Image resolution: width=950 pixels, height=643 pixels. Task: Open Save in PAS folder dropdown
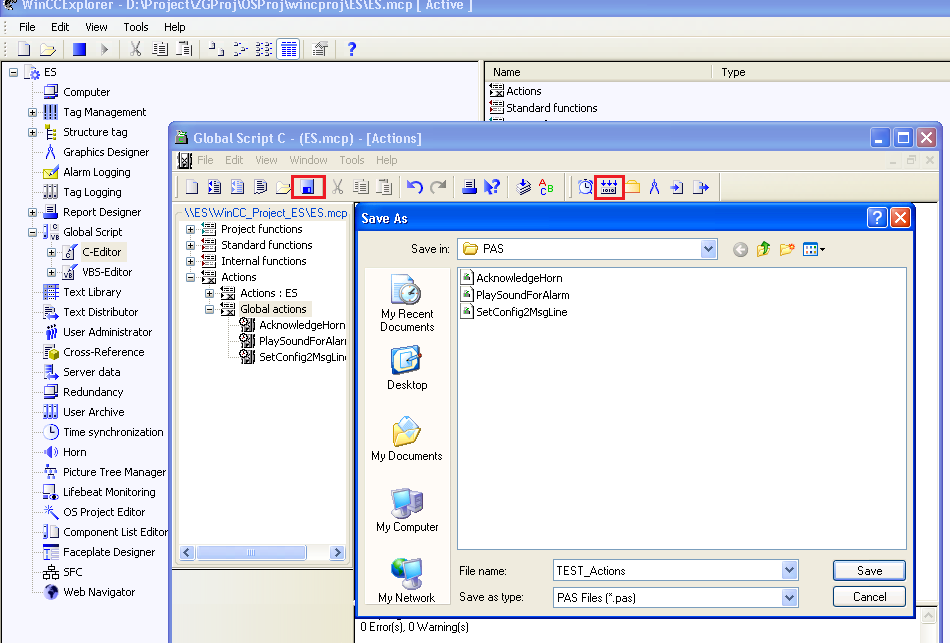(x=708, y=249)
